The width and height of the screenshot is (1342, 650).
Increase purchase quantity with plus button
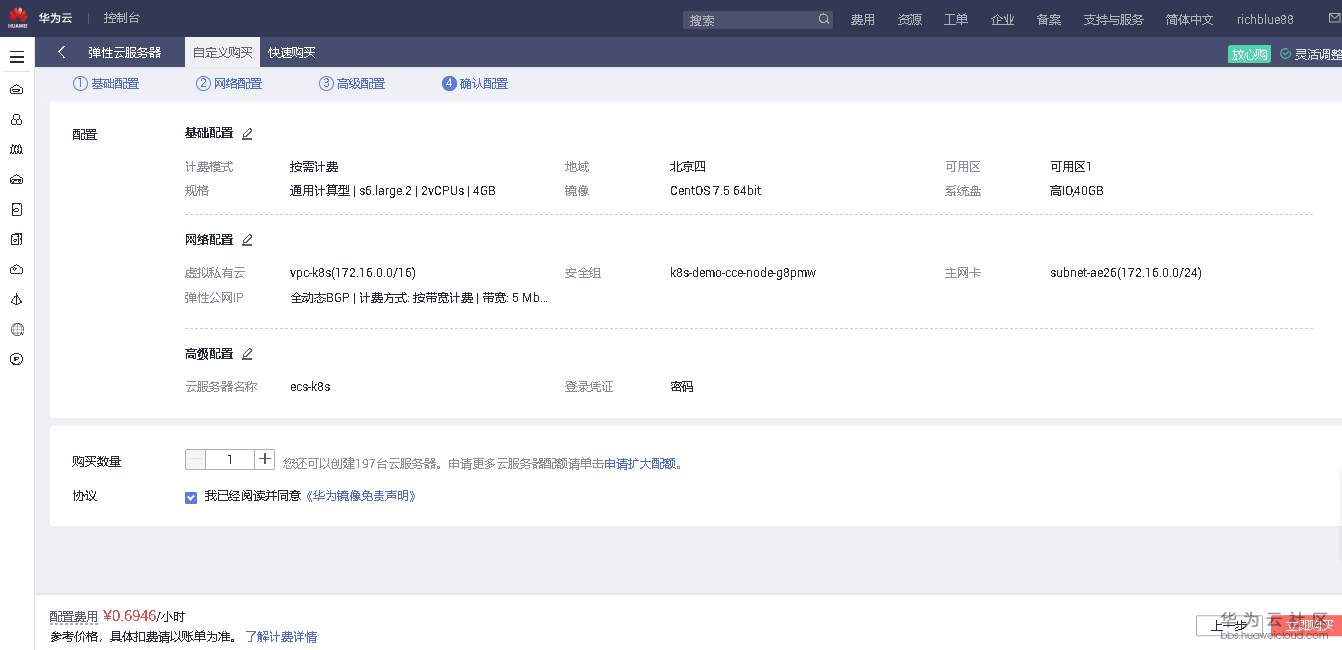[264, 459]
